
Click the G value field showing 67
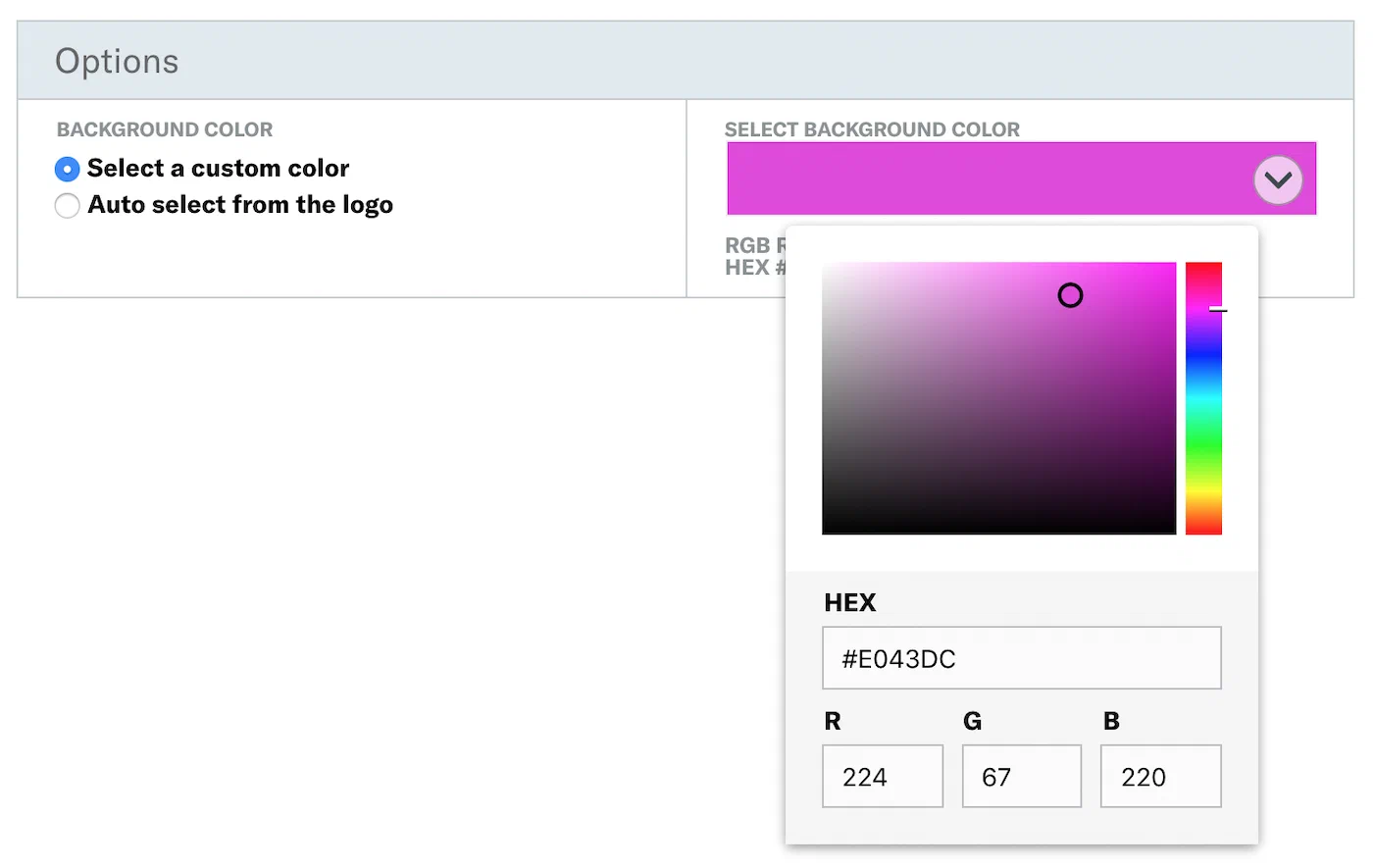click(x=1021, y=777)
